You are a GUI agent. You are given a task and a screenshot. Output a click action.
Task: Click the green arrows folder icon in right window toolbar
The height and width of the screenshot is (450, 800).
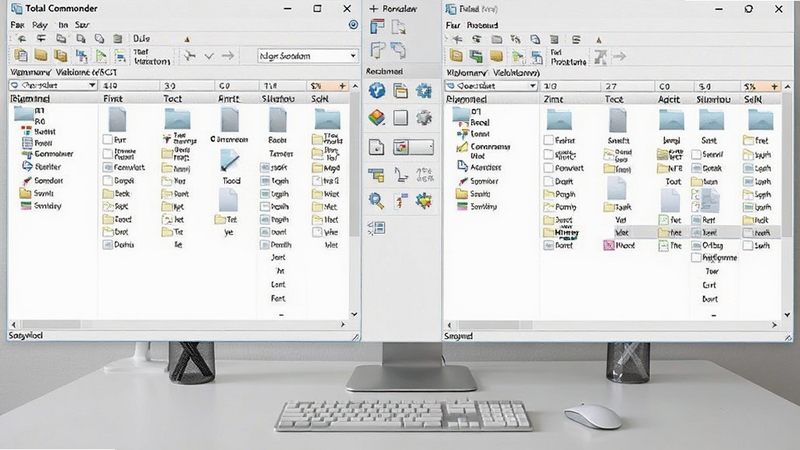point(476,56)
